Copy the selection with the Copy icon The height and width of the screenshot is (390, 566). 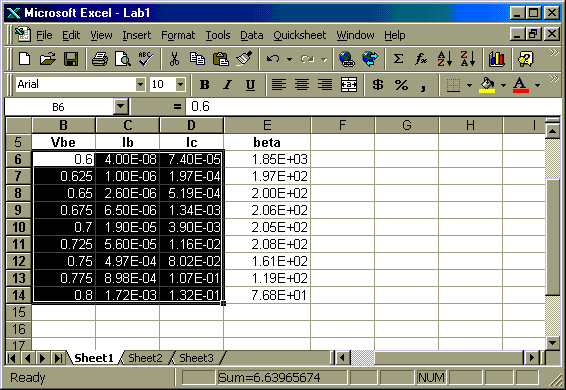click(x=197, y=59)
